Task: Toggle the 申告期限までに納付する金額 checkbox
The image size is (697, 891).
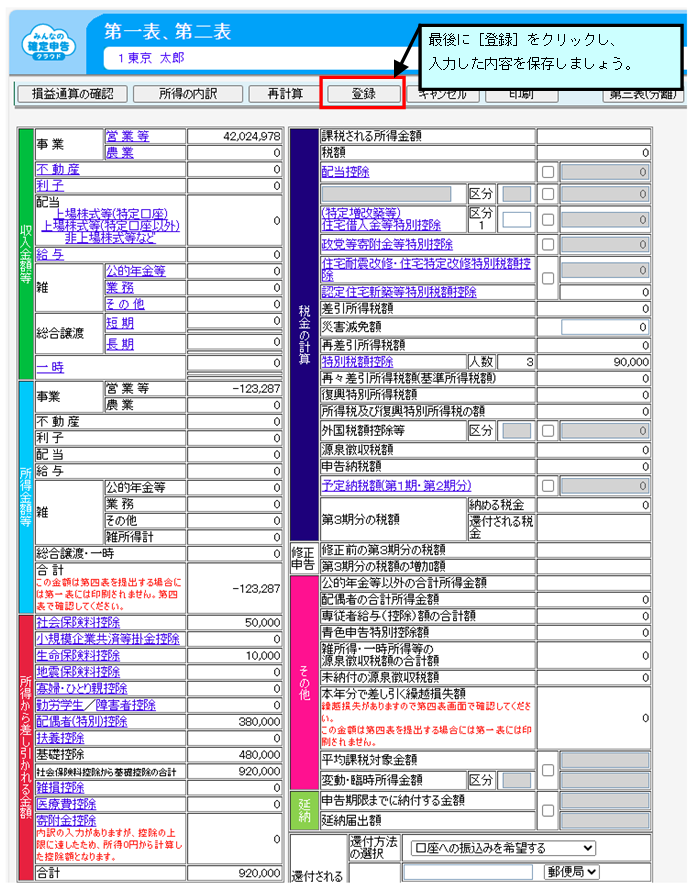Action: [x=548, y=810]
